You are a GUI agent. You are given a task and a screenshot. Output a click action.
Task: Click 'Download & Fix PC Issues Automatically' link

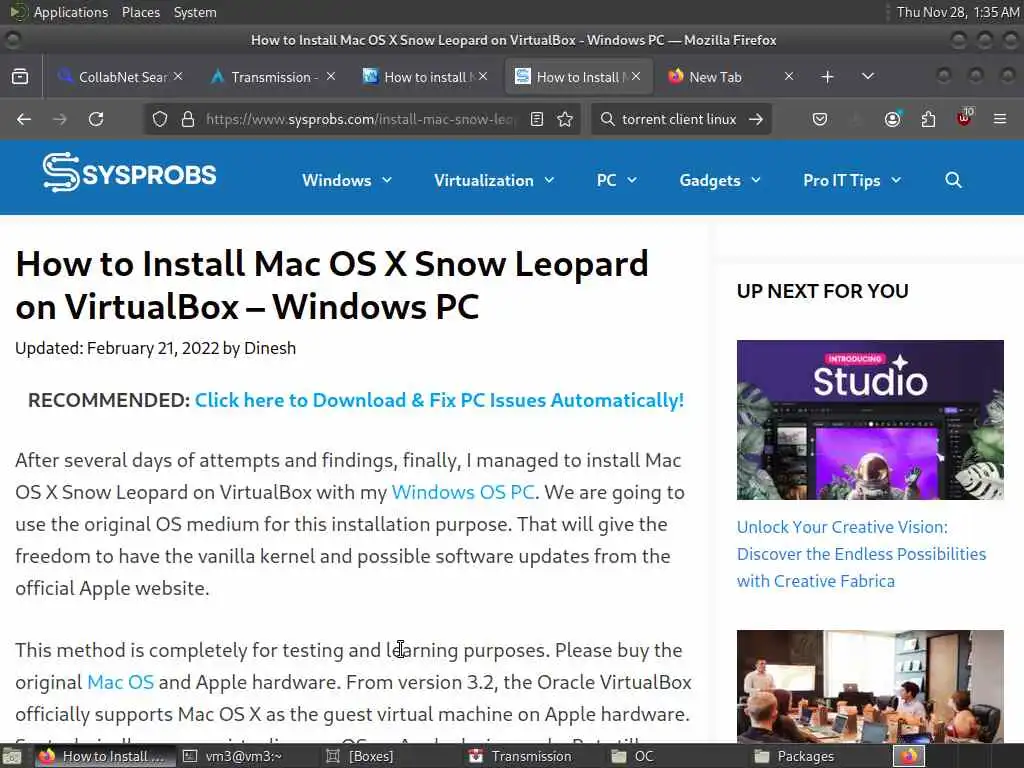coord(439,400)
